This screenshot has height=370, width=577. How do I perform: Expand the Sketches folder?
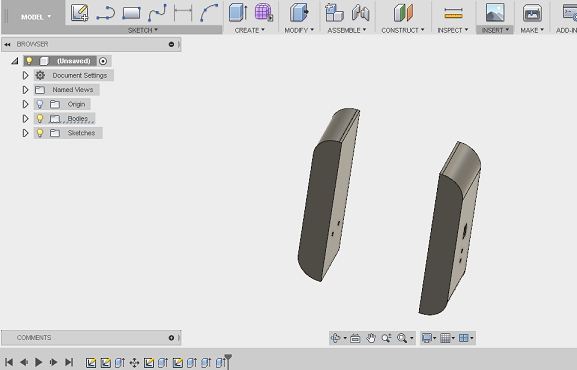pos(25,133)
